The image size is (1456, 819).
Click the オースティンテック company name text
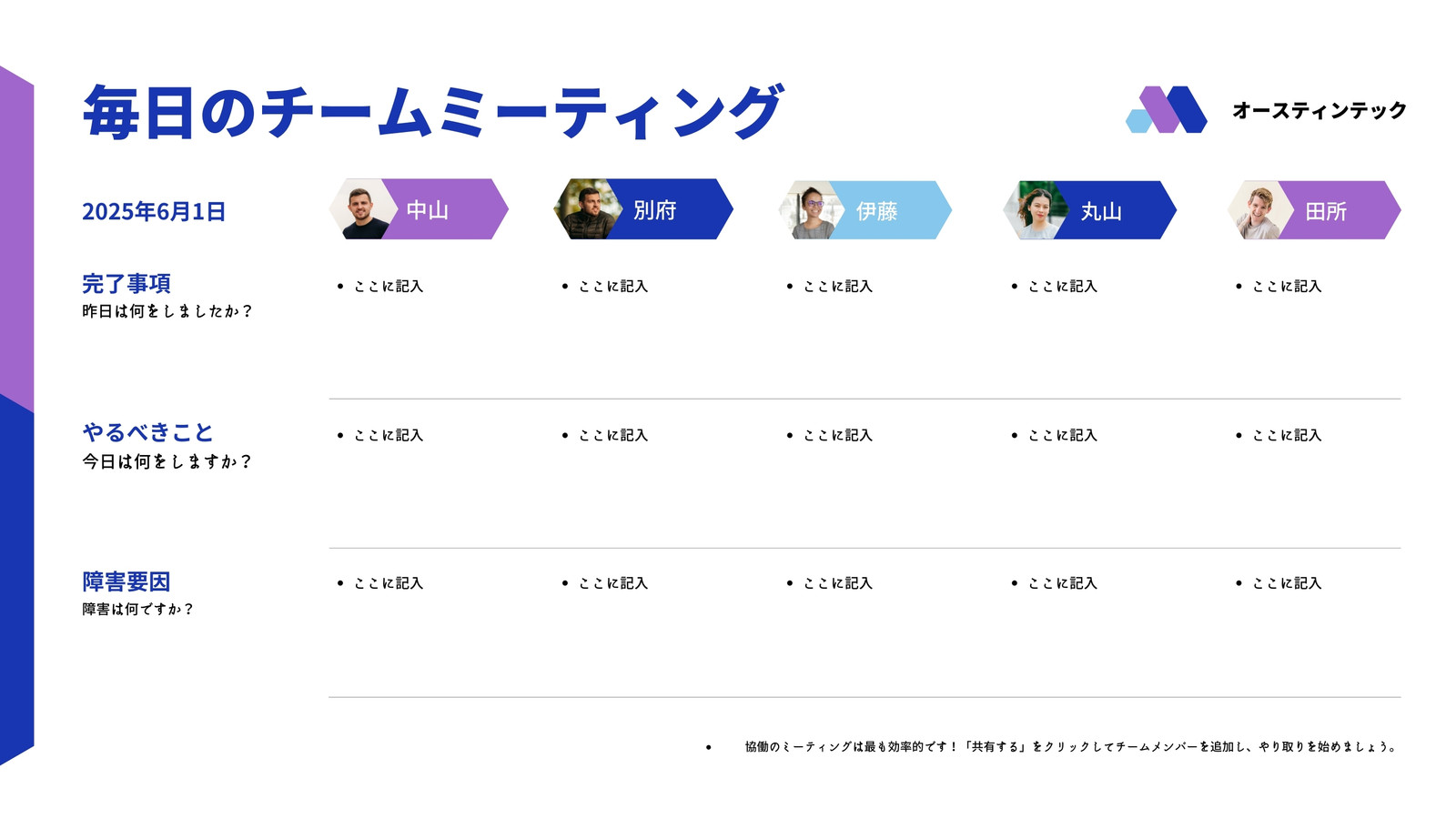1319,110
